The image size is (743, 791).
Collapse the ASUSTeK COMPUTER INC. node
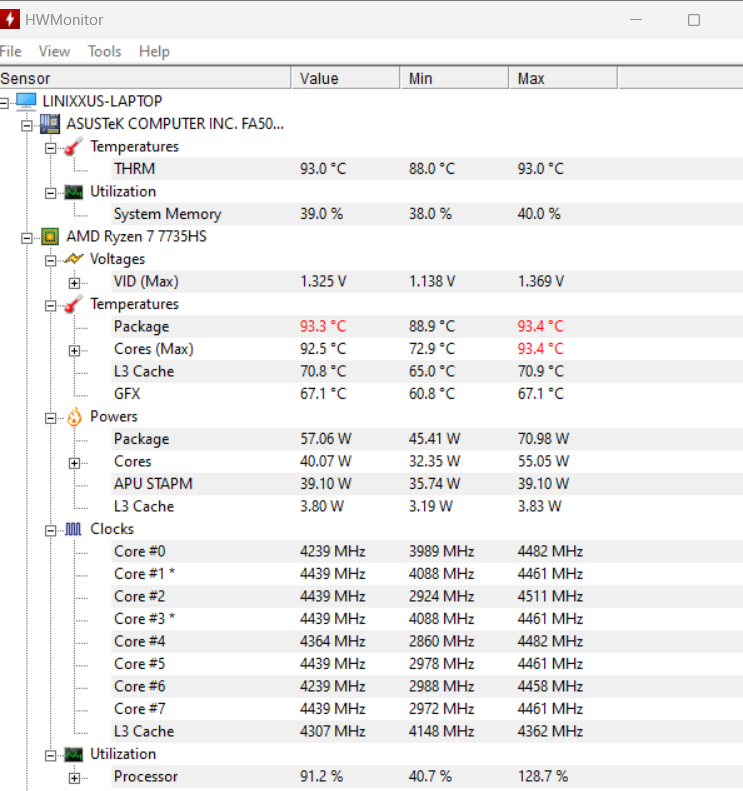coord(27,126)
